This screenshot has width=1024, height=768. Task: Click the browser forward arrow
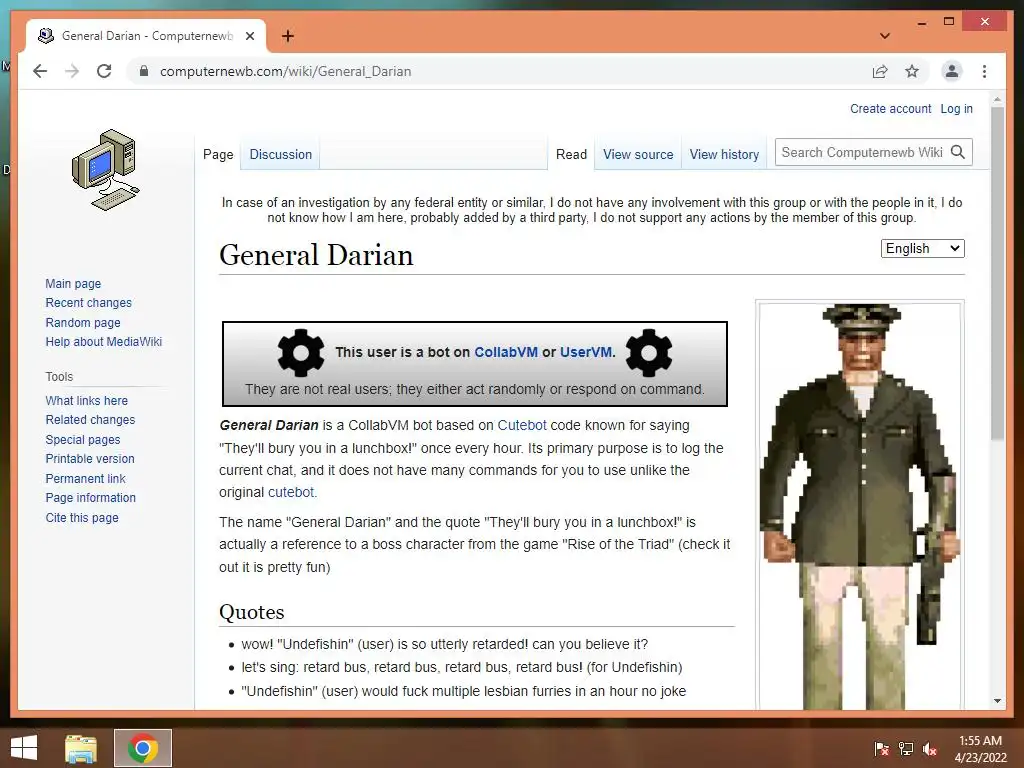[72, 71]
